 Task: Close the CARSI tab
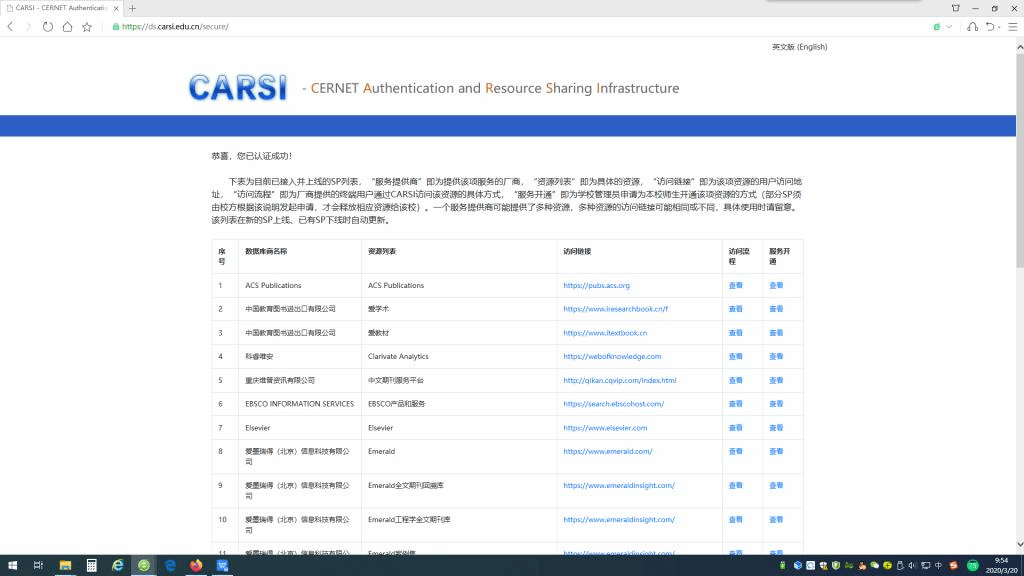[116, 8]
